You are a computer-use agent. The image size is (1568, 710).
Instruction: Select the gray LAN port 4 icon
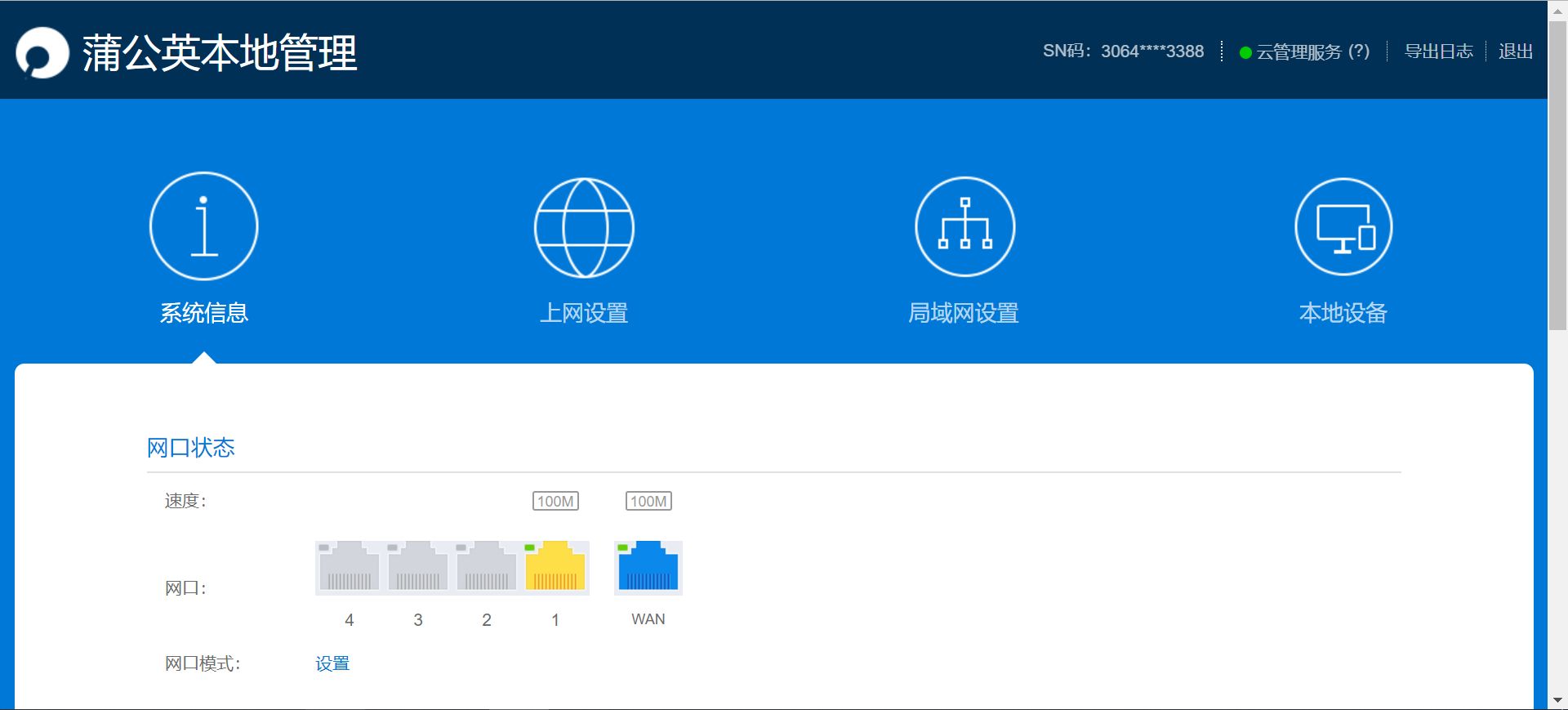coord(350,566)
